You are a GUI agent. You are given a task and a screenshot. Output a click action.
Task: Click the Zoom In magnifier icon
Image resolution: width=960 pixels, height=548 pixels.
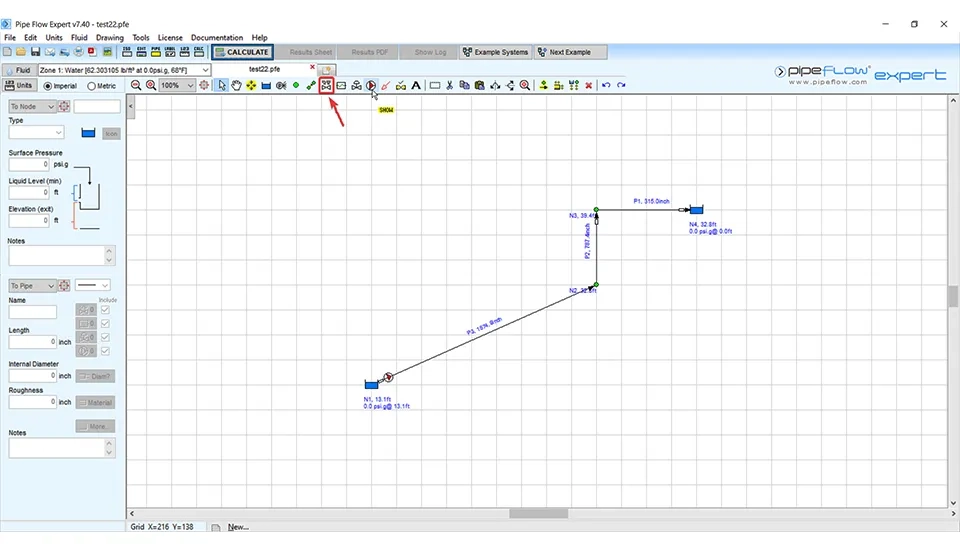[x=151, y=86]
